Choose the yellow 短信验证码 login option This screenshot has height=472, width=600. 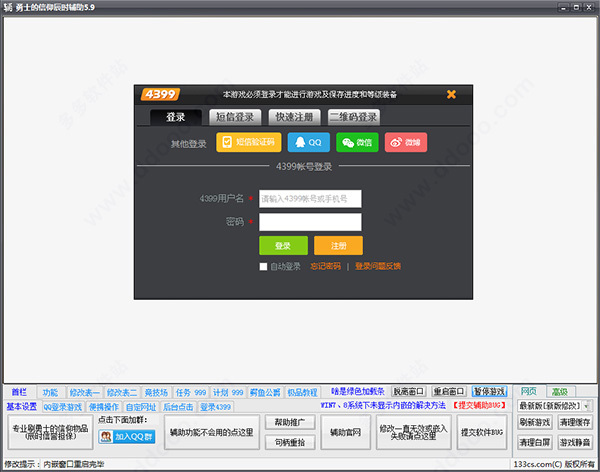tap(249, 142)
